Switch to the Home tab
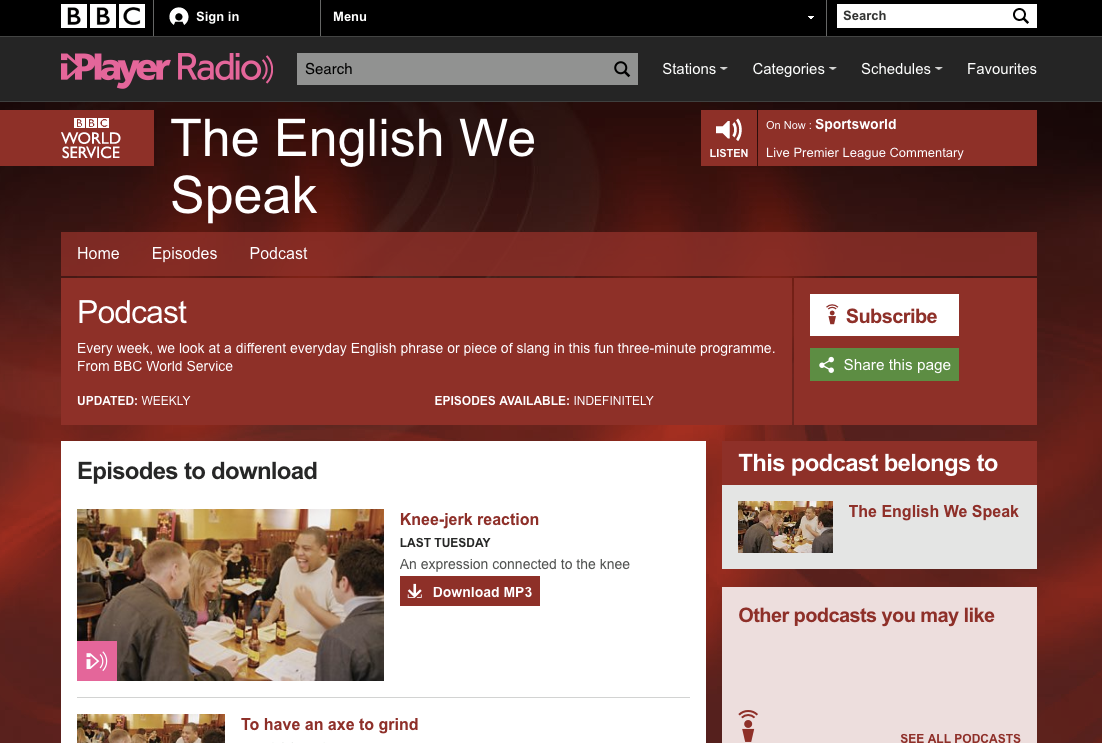The image size is (1102, 743). [98, 254]
